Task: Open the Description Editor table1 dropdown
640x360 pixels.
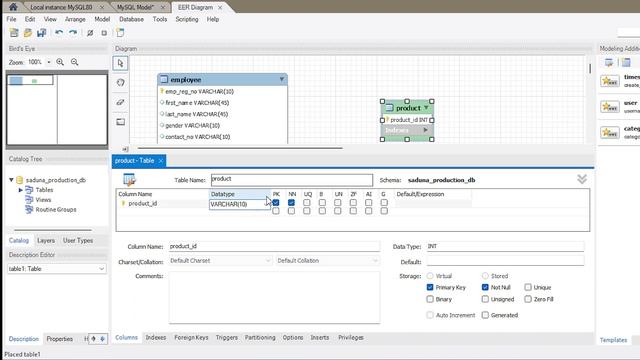Action: (x=101, y=269)
